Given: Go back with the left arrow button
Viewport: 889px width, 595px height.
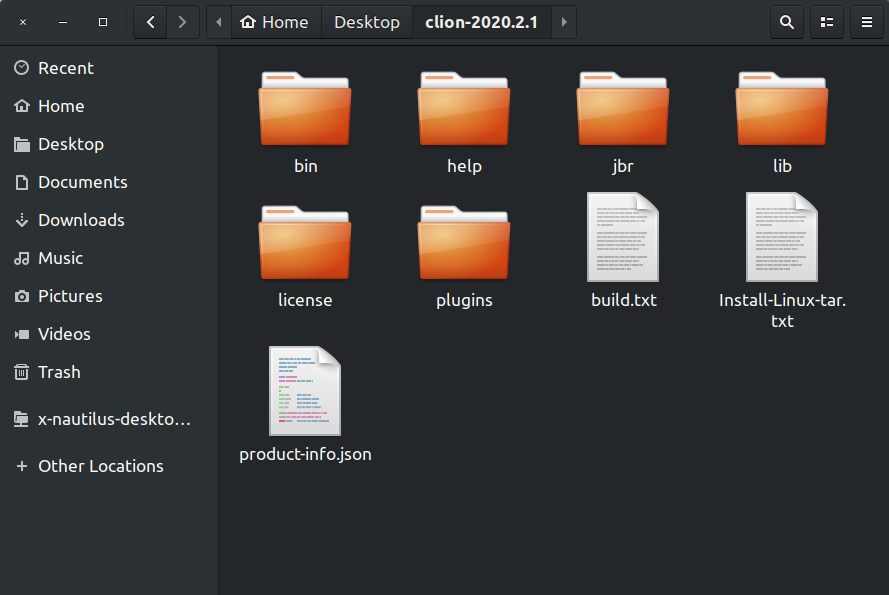Looking at the screenshot, I should click(150, 22).
